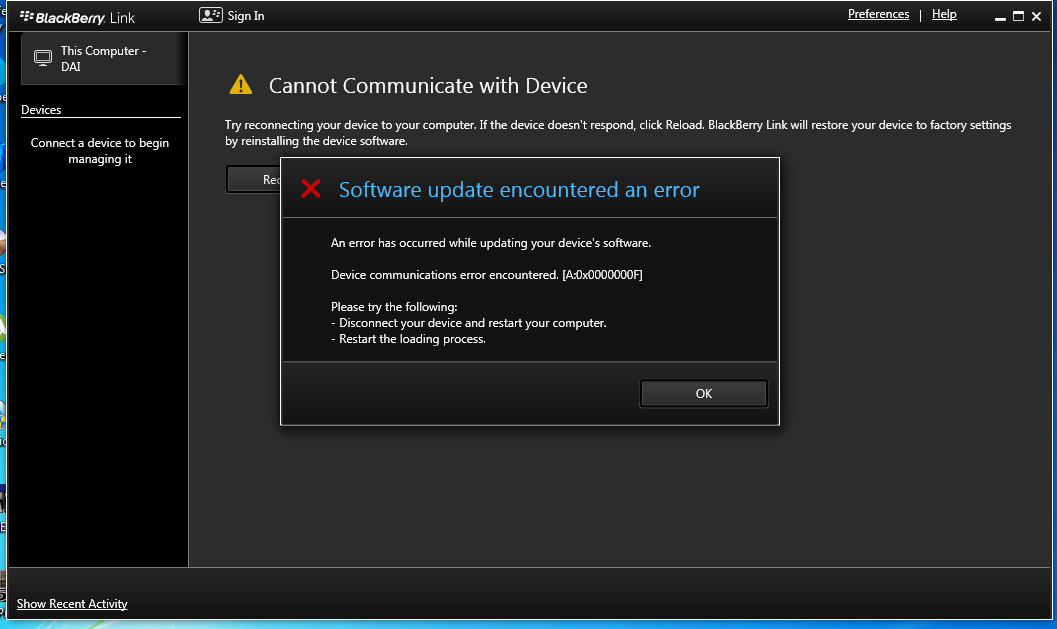Click the error code A:0x0000000F line

pyautogui.click(x=487, y=275)
